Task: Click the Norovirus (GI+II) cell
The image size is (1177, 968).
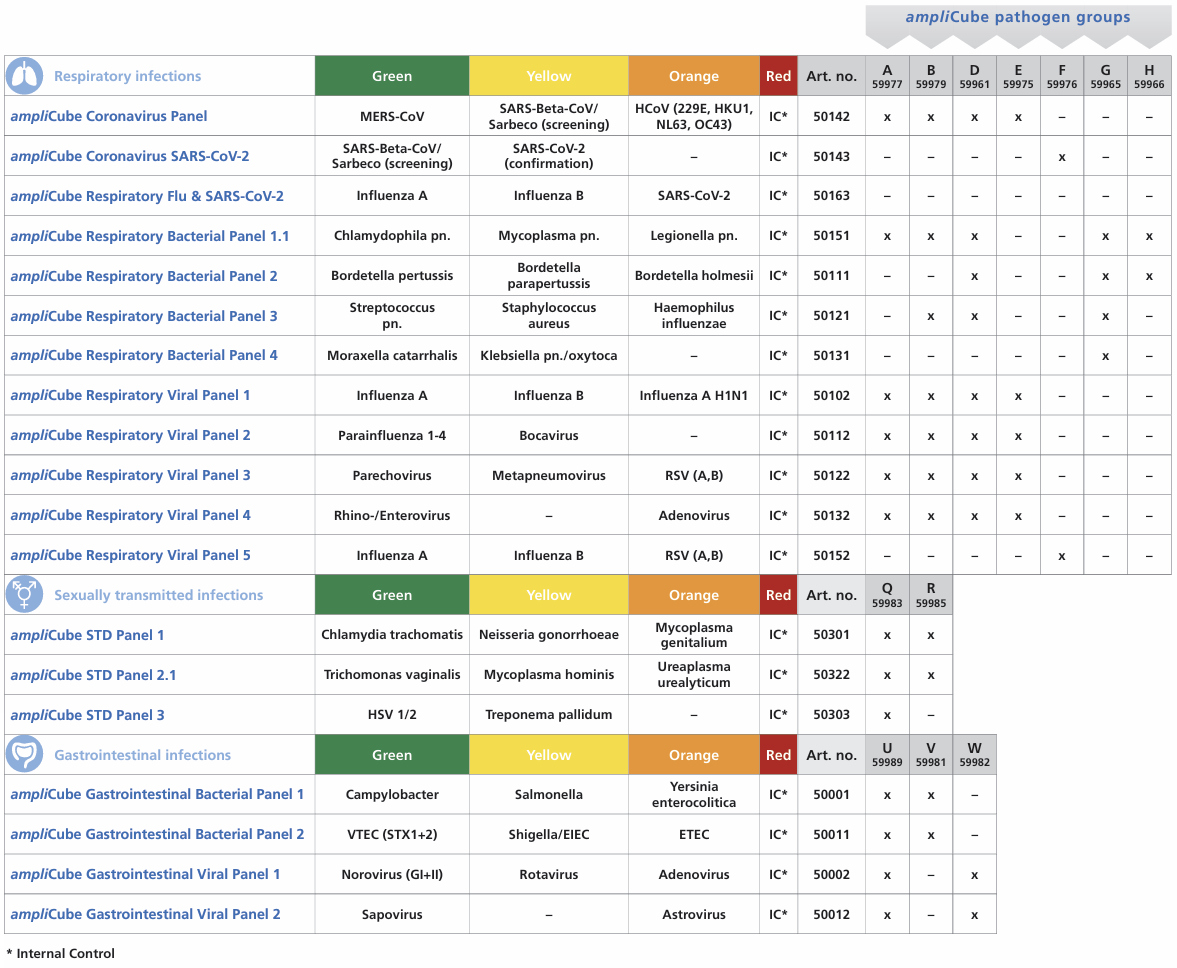Action: click(x=392, y=874)
